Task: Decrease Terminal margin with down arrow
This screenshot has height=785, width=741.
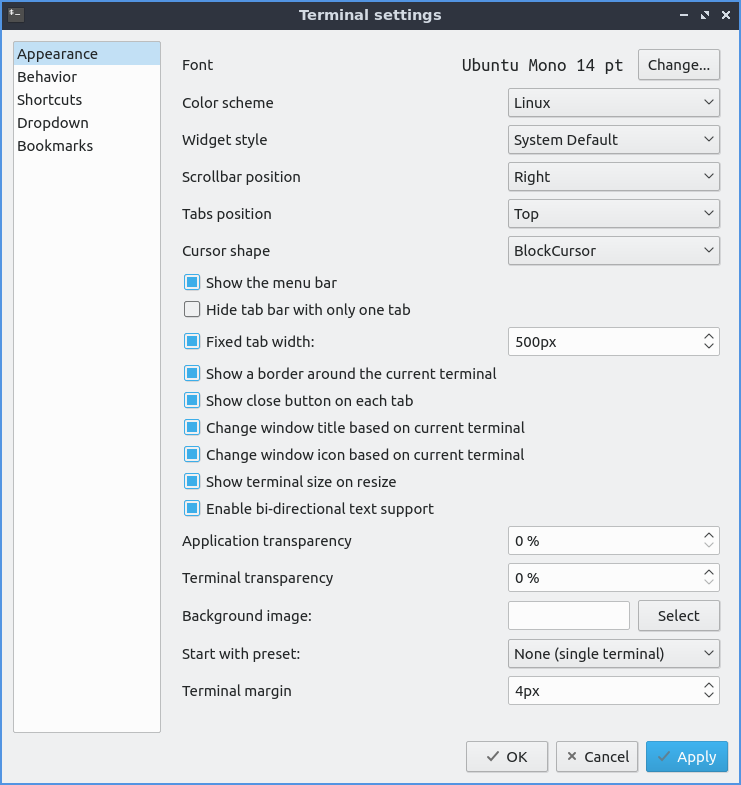Action: pyautogui.click(x=709, y=696)
